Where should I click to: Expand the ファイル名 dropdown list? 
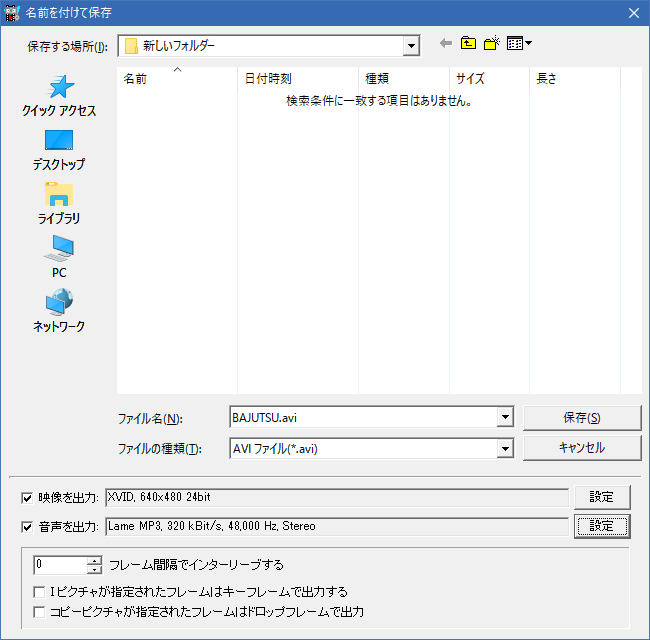coord(505,418)
